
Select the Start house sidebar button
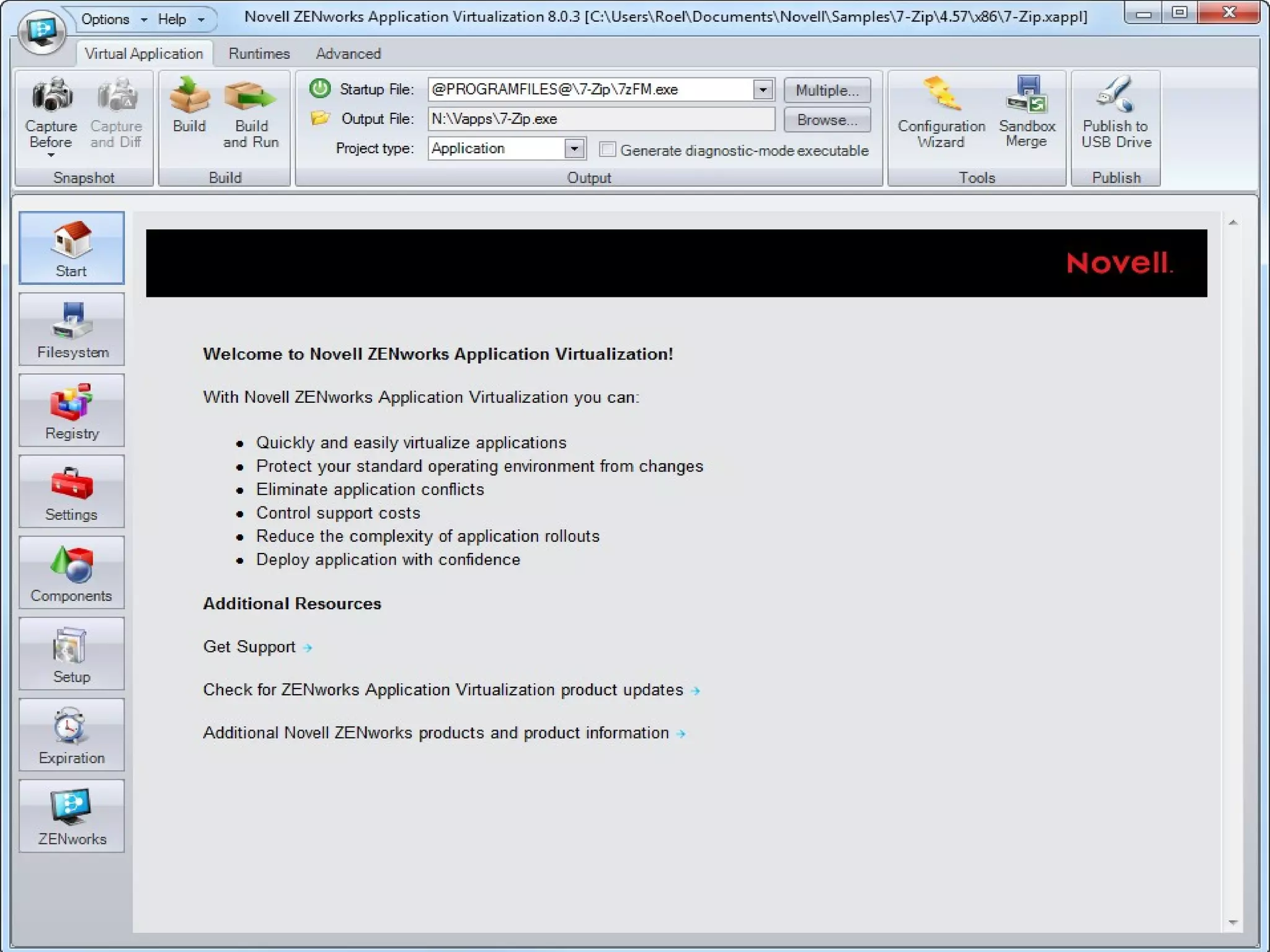(x=71, y=248)
